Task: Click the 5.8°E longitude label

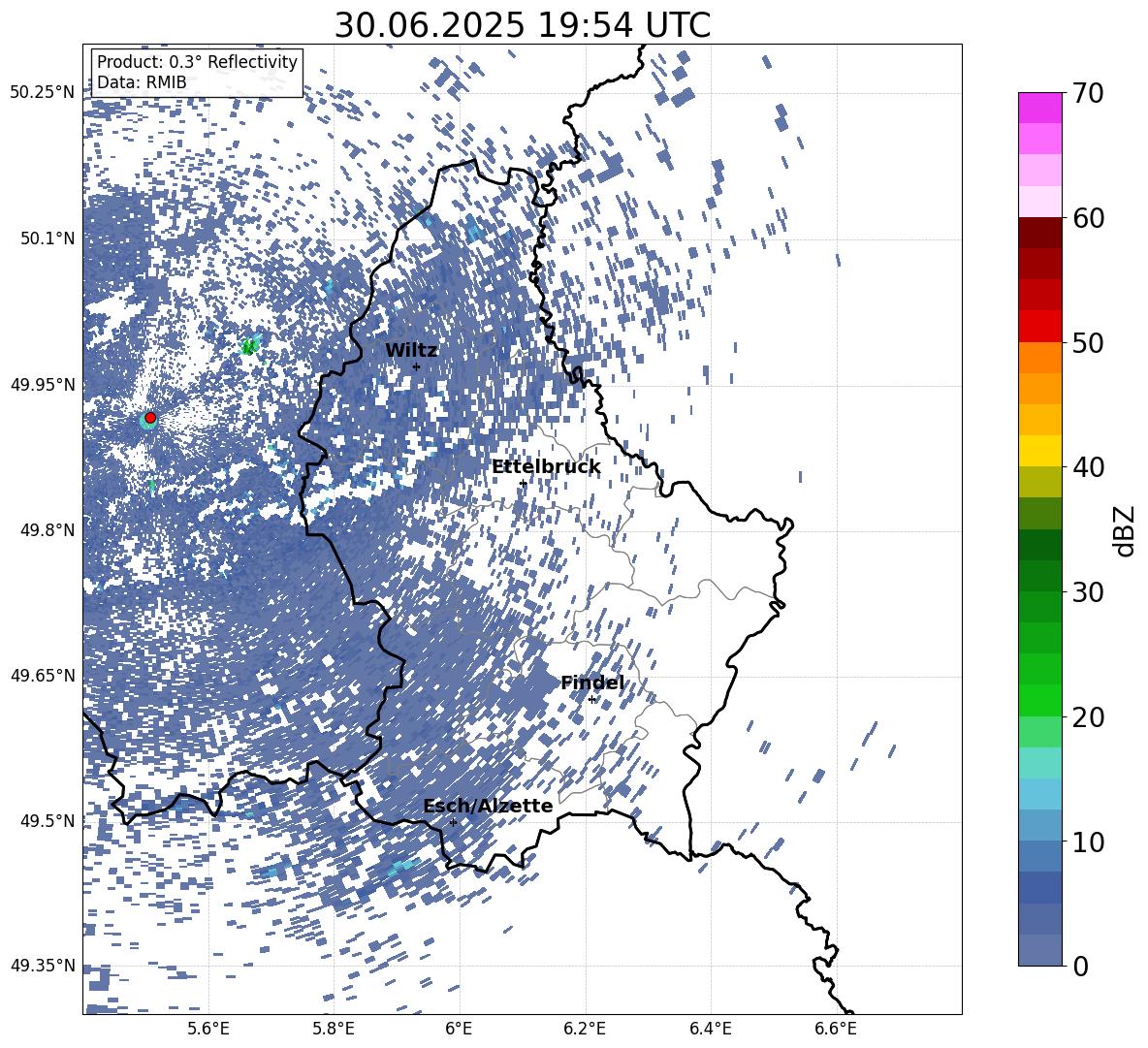Action: point(334,1029)
